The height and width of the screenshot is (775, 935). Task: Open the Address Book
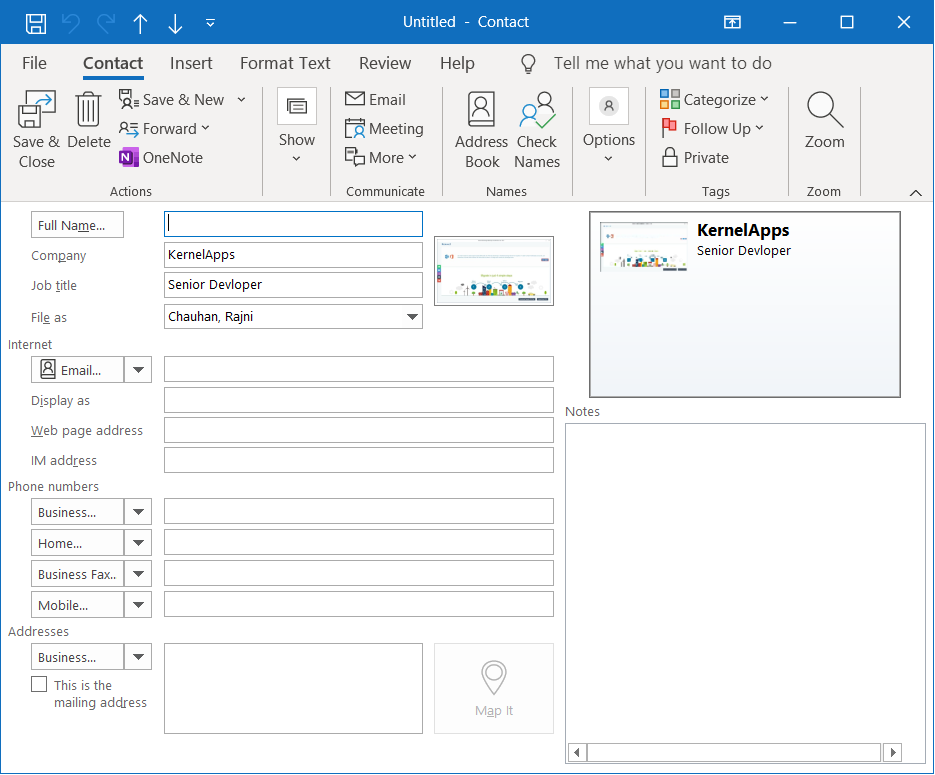(482, 130)
